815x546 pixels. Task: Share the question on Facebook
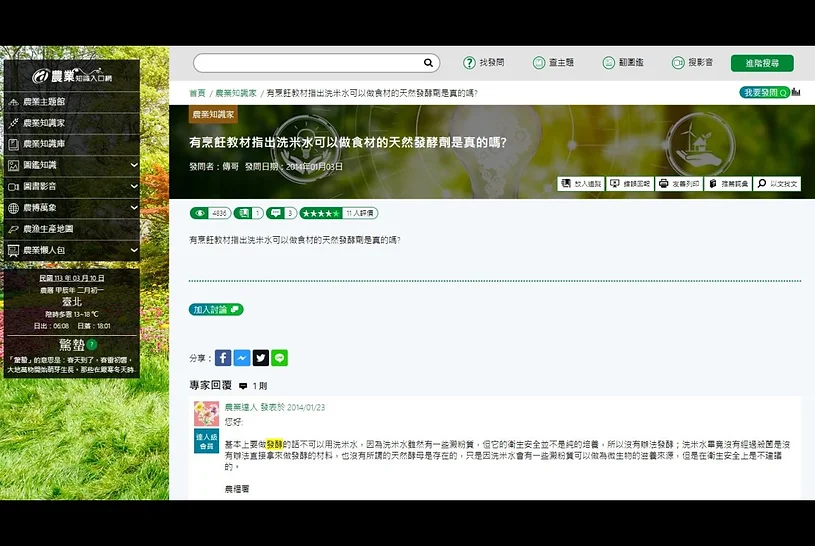(223, 358)
